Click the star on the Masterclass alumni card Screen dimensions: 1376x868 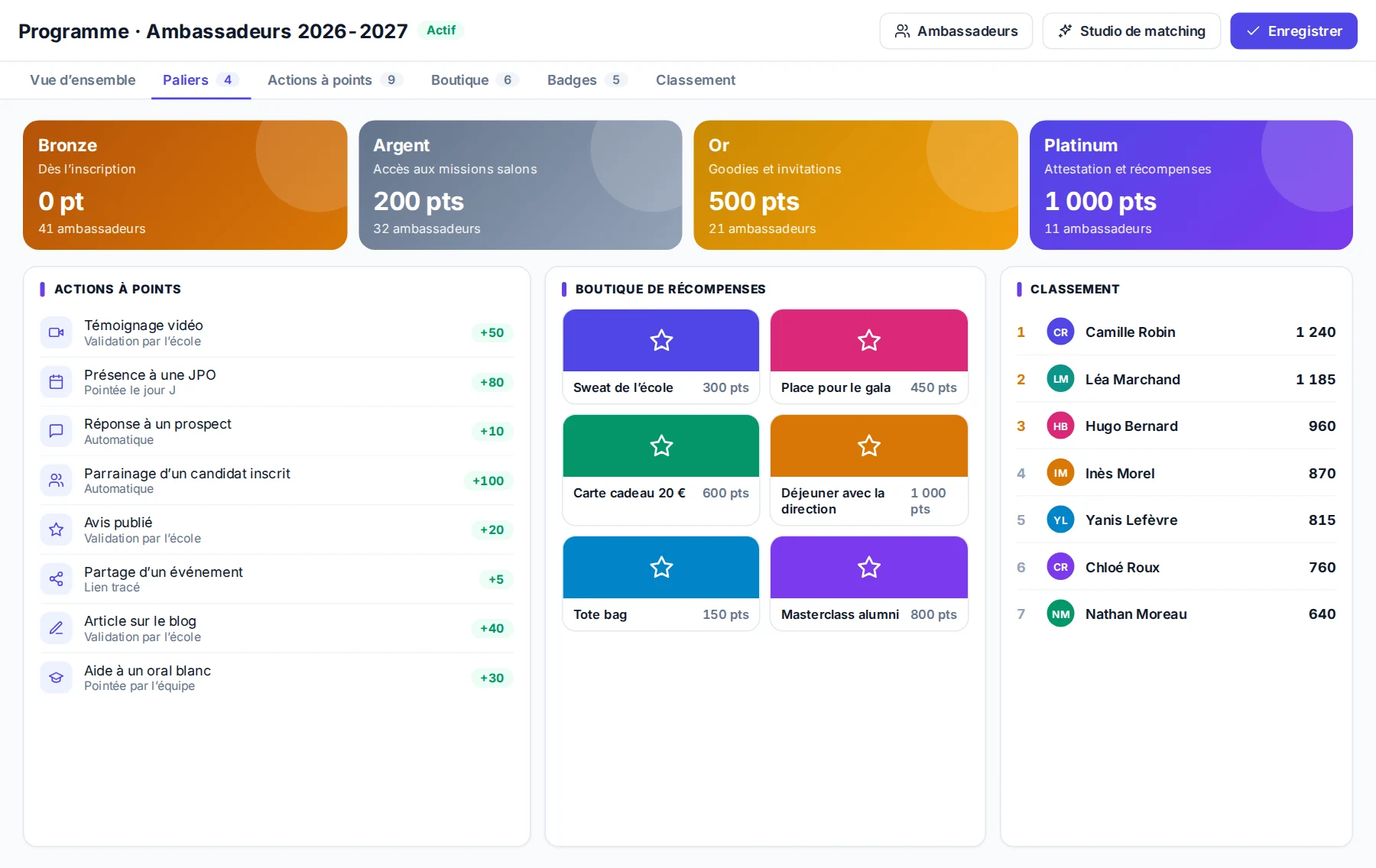[869, 567]
